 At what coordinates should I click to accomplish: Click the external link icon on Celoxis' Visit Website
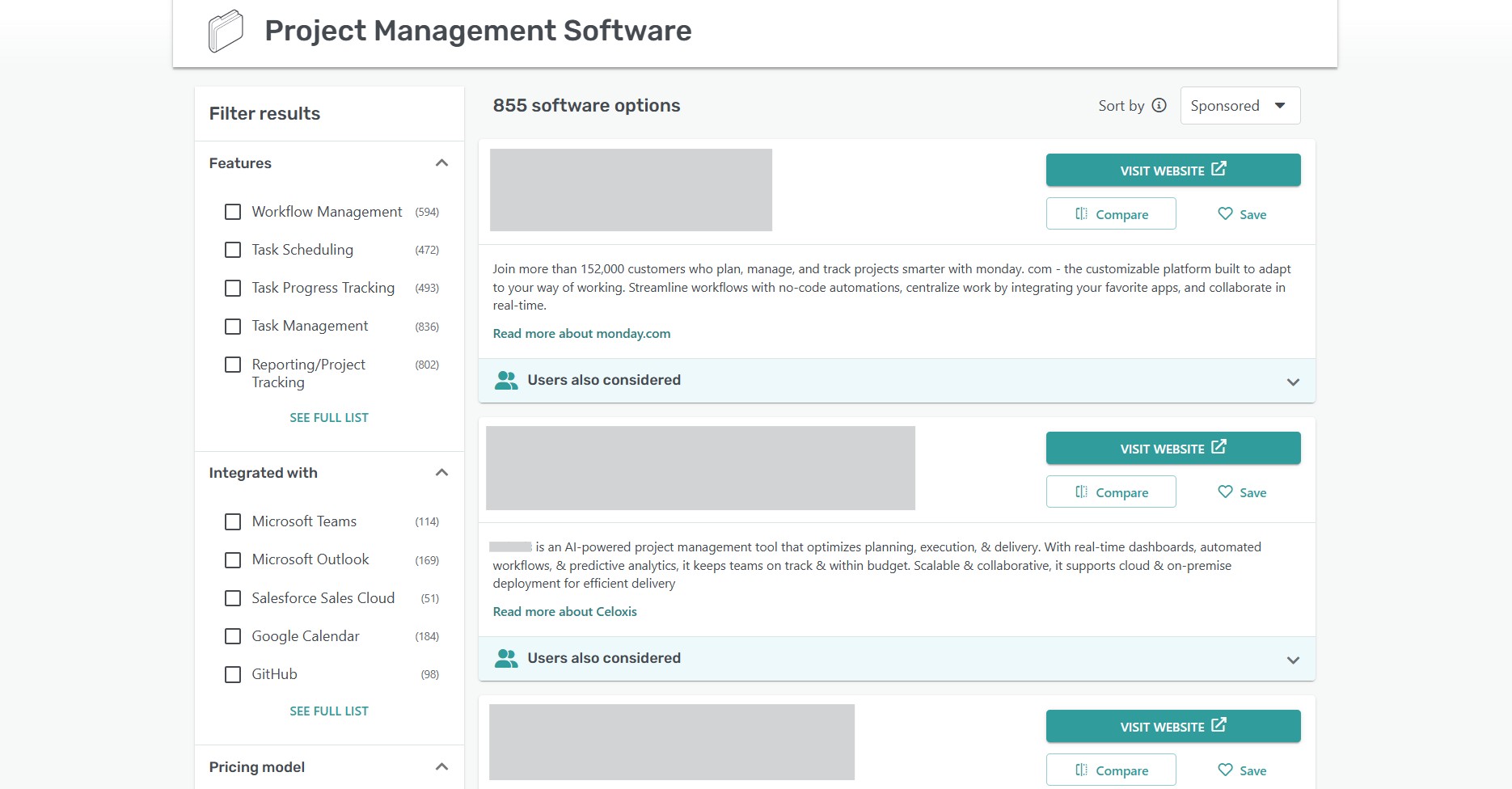coord(1218,447)
